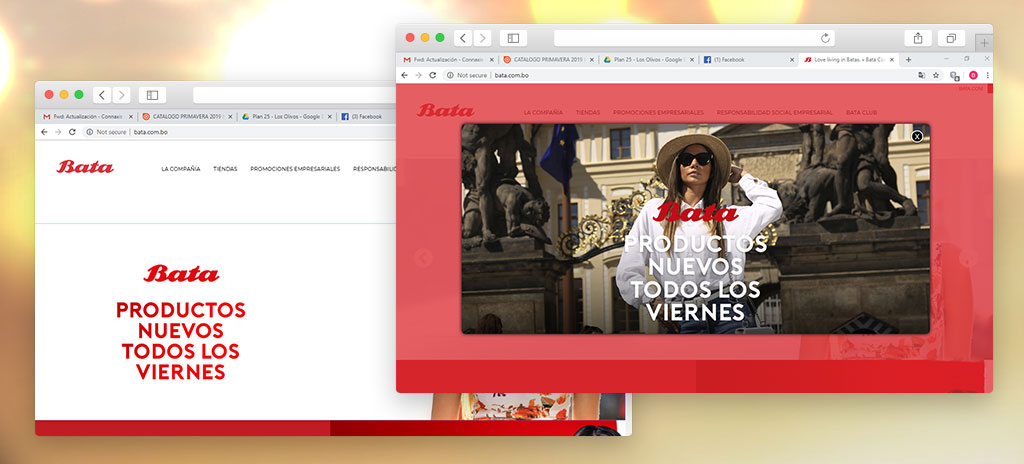The image size is (1024, 464).
Task: Open the TIENDAS link in the left window
Action: pyautogui.click(x=225, y=169)
